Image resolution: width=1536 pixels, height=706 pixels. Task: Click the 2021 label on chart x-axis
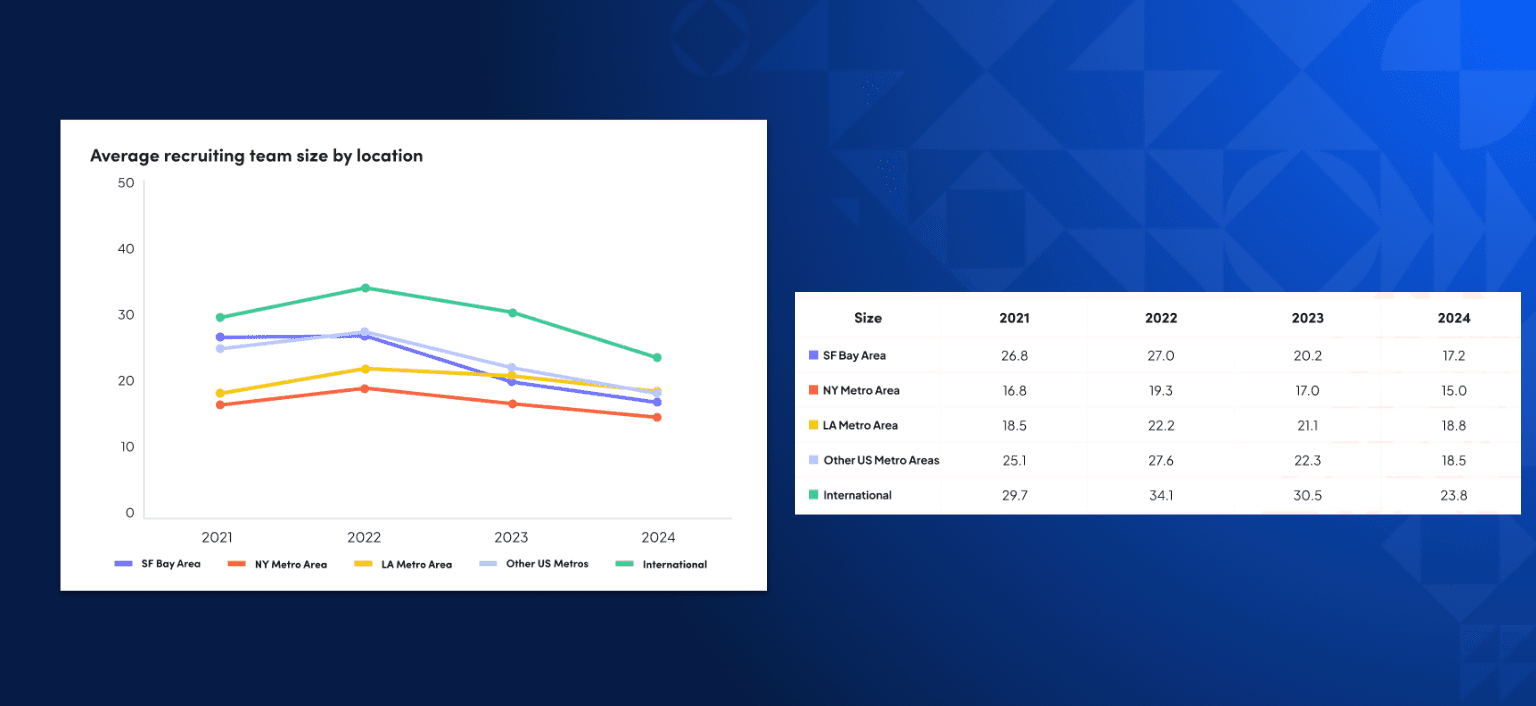point(218,537)
